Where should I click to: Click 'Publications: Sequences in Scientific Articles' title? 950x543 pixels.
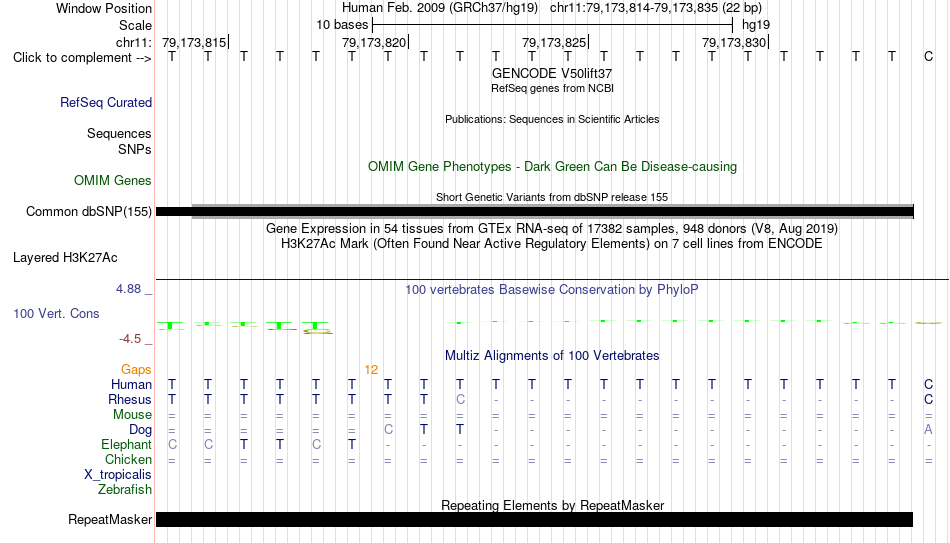(552, 119)
